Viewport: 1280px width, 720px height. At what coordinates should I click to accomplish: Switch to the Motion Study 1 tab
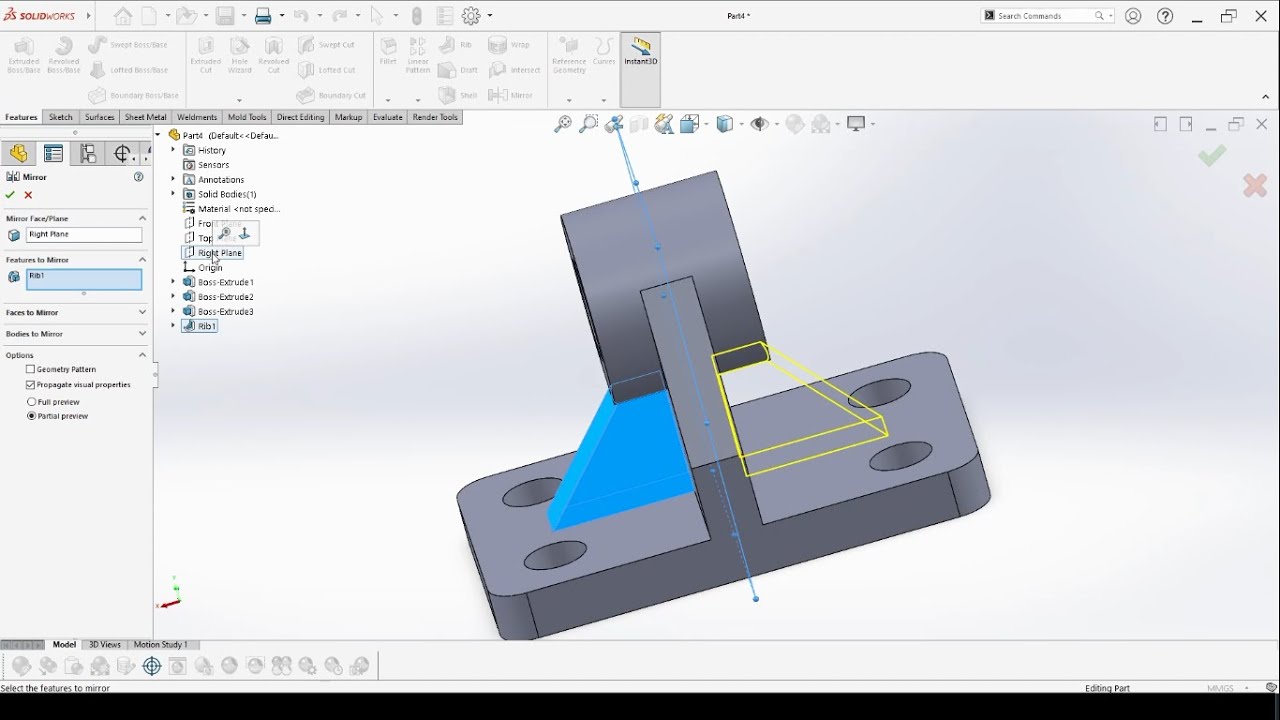point(160,645)
